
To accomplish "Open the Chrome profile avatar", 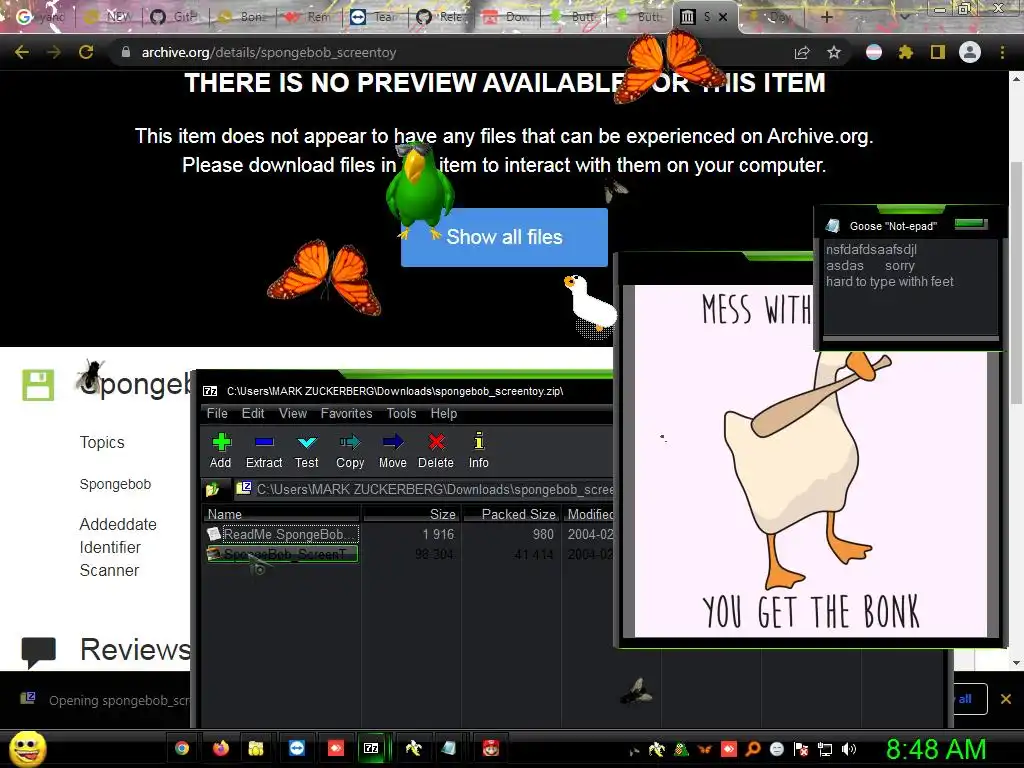I will click(970, 52).
